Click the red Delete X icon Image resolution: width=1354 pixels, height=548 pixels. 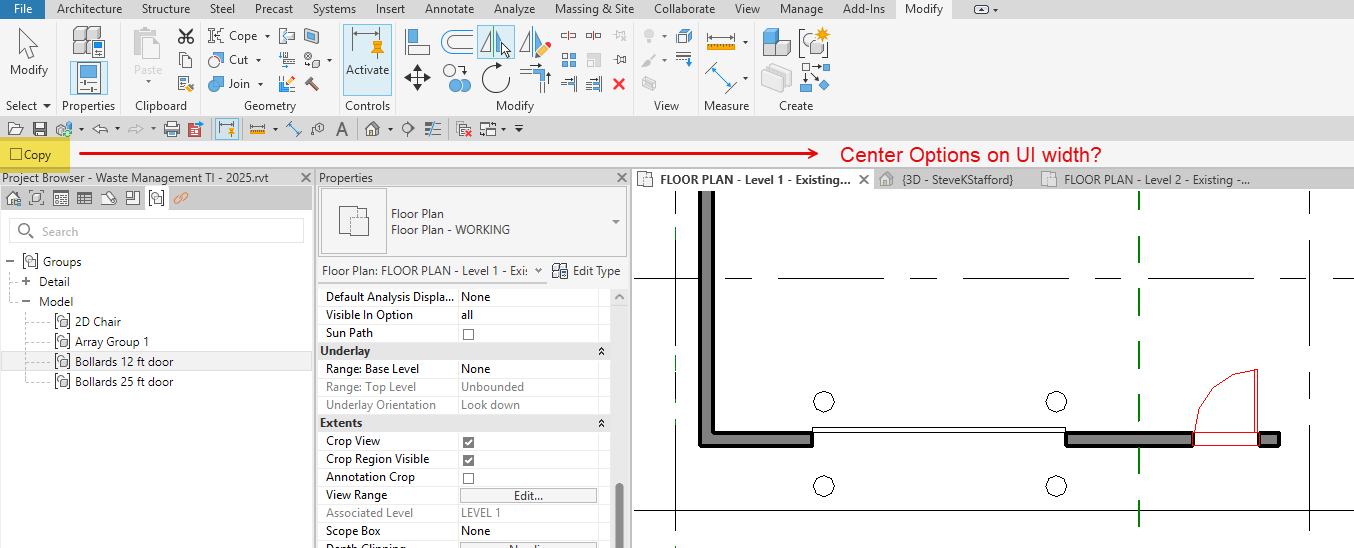619,84
